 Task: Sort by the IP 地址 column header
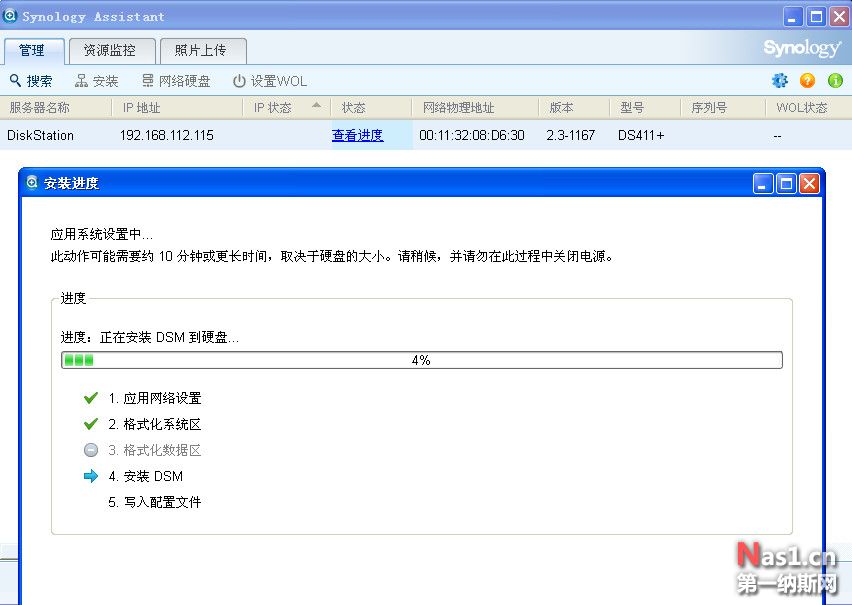(177, 108)
